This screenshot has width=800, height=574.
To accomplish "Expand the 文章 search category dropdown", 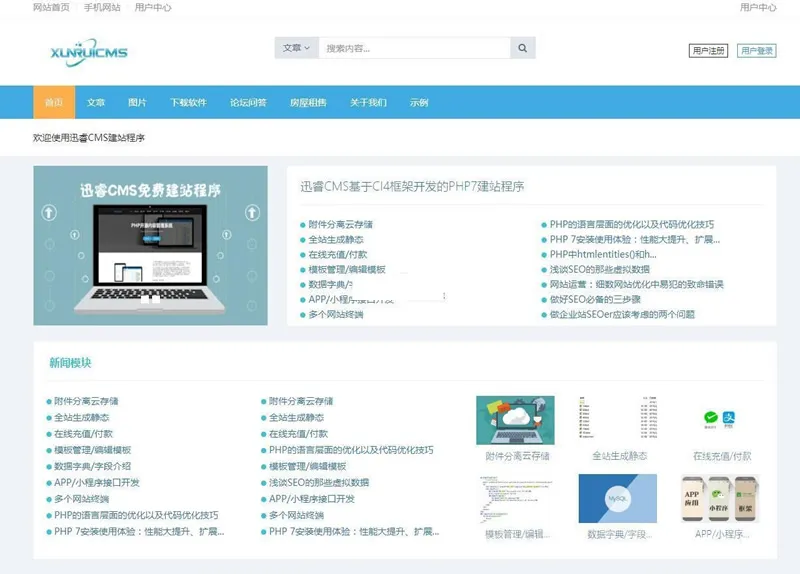I will pos(297,48).
